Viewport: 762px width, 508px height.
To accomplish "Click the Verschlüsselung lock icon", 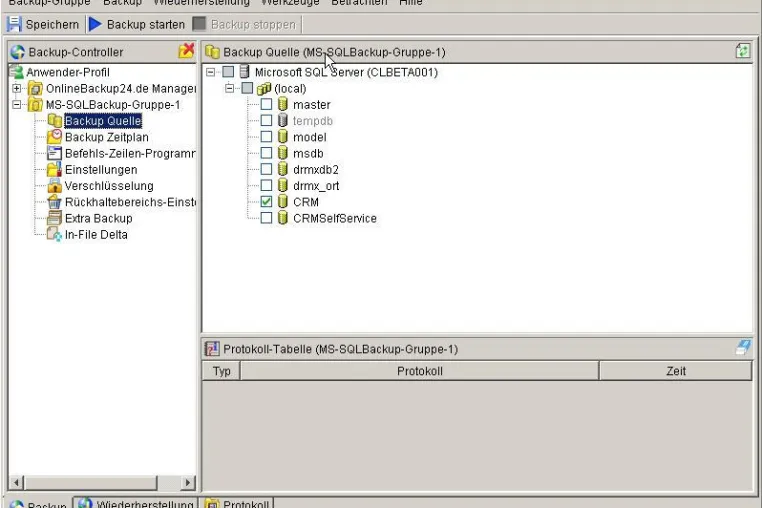I will click(54, 186).
